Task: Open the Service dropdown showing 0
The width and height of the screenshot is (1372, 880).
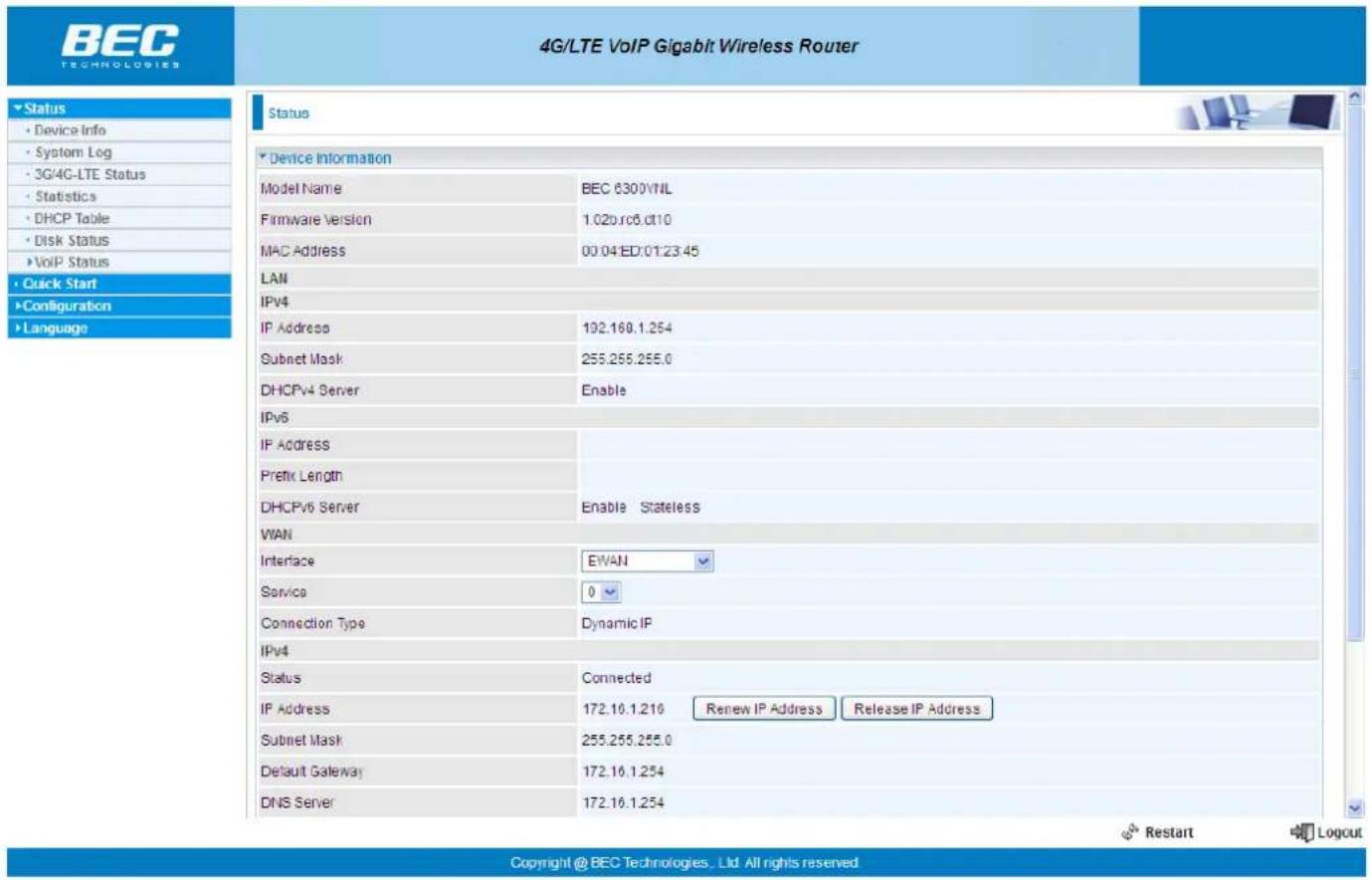Action: (601, 591)
